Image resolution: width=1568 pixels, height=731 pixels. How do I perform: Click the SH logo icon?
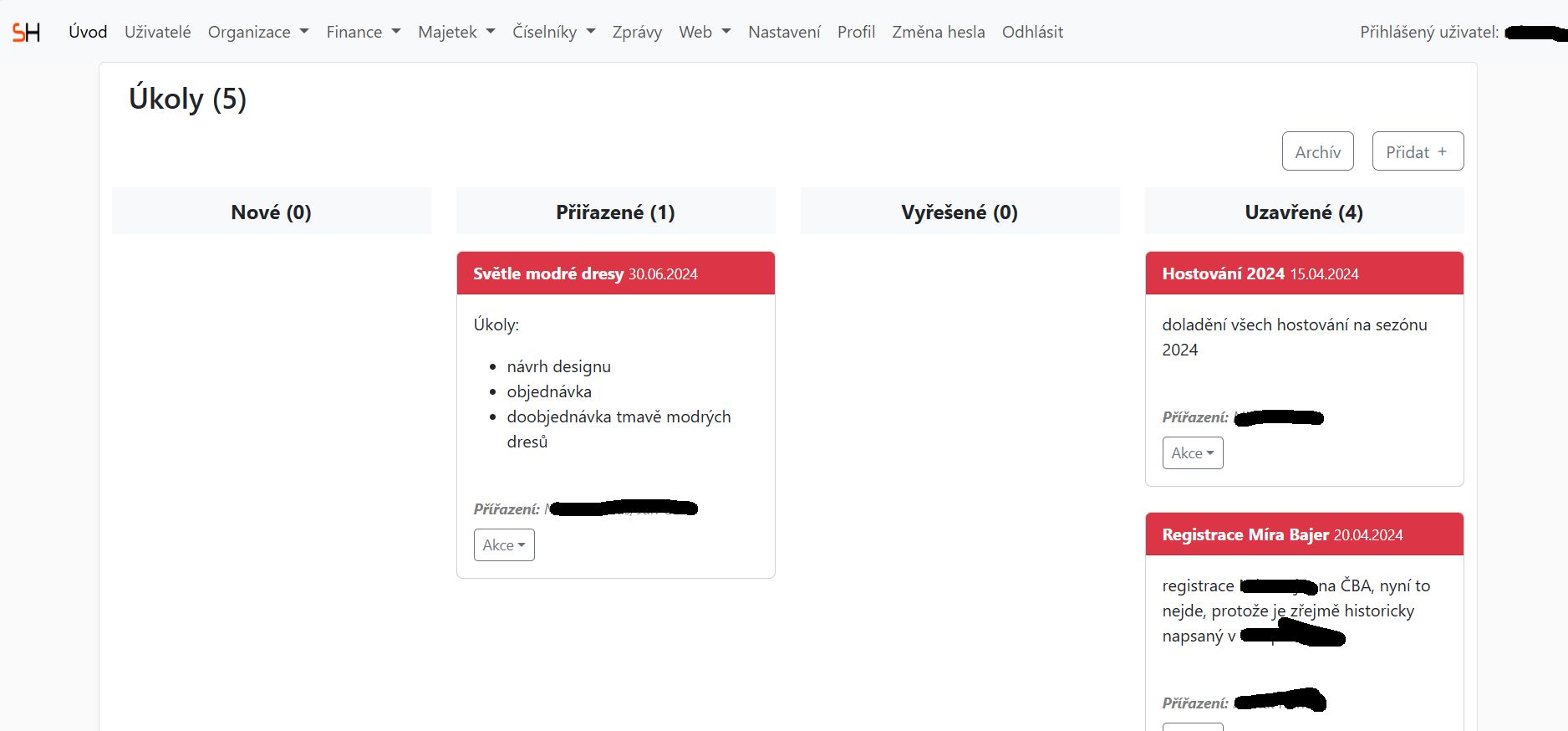click(26, 33)
